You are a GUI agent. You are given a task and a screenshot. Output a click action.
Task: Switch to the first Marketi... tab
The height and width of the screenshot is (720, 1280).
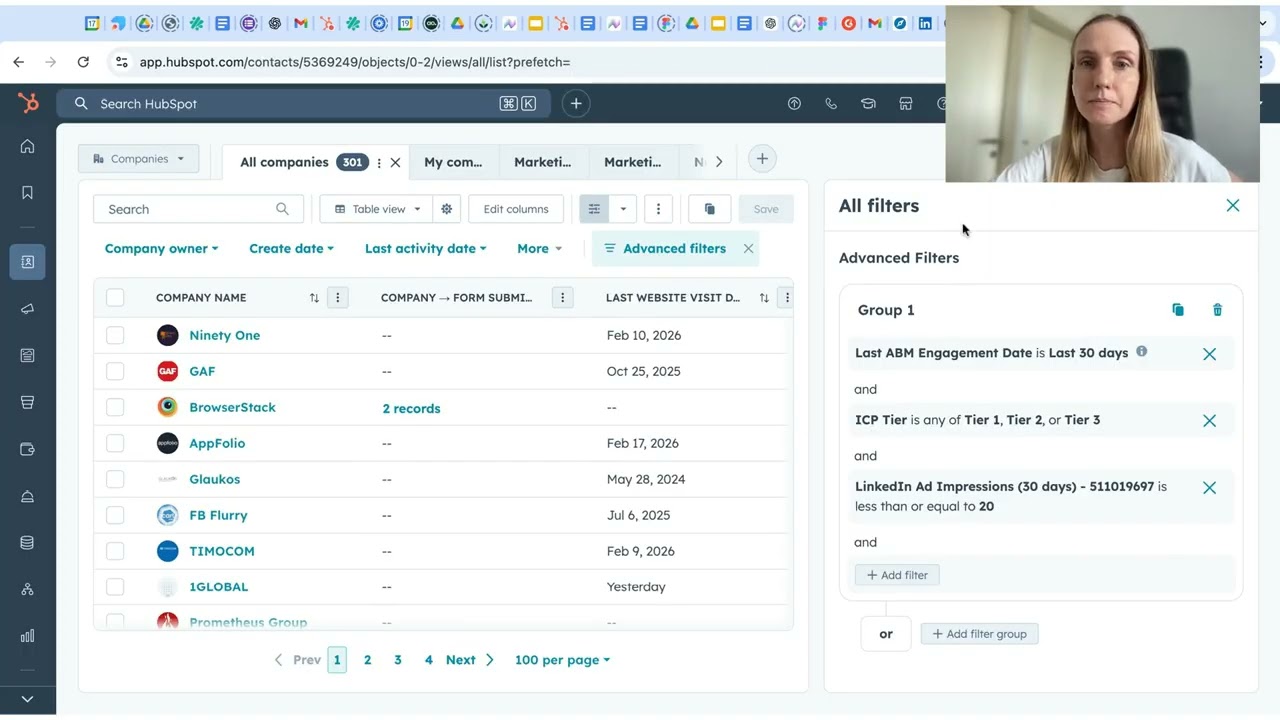(543, 162)
